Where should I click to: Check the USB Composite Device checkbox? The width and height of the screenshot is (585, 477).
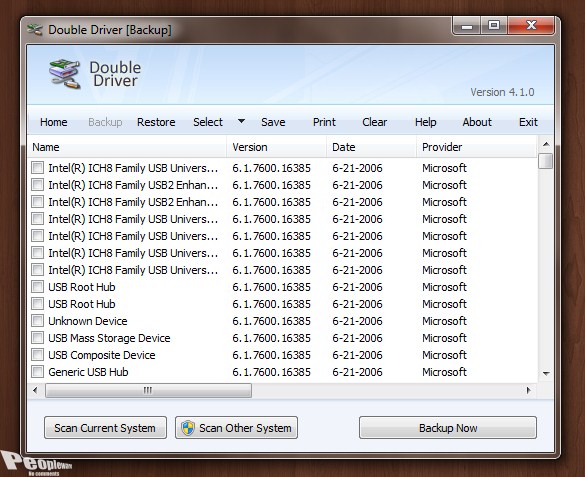tap(37, 354)
